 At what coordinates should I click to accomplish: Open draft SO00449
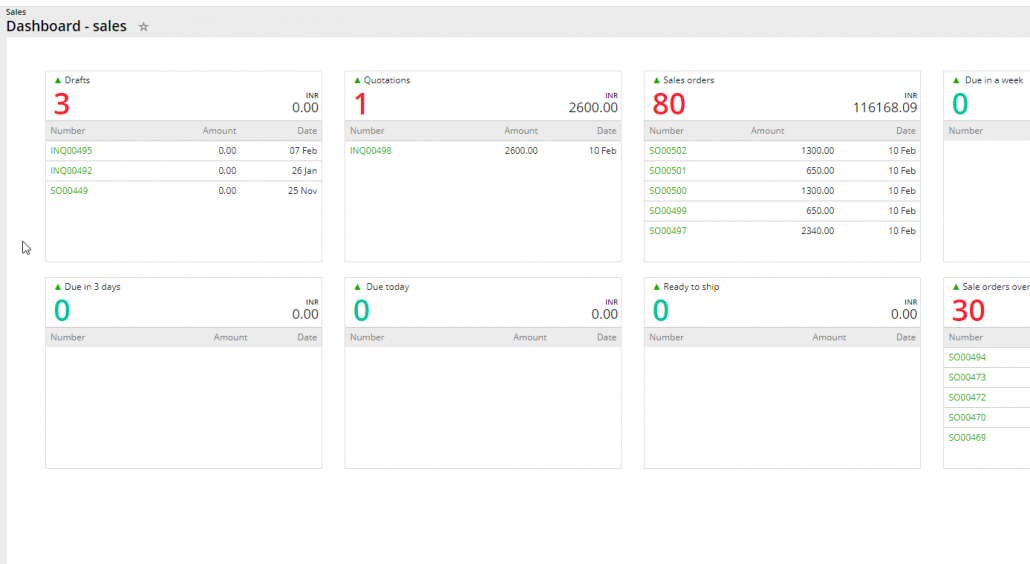tap(69, 191)
